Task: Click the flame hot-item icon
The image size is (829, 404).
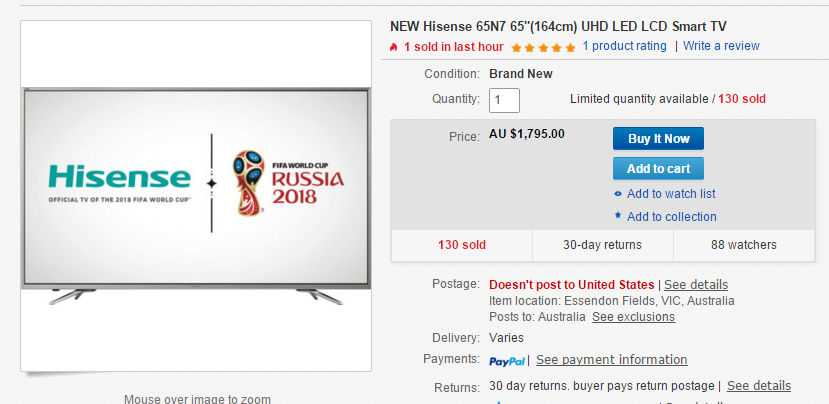Action: pyautogui.click(x=393, y=47)
